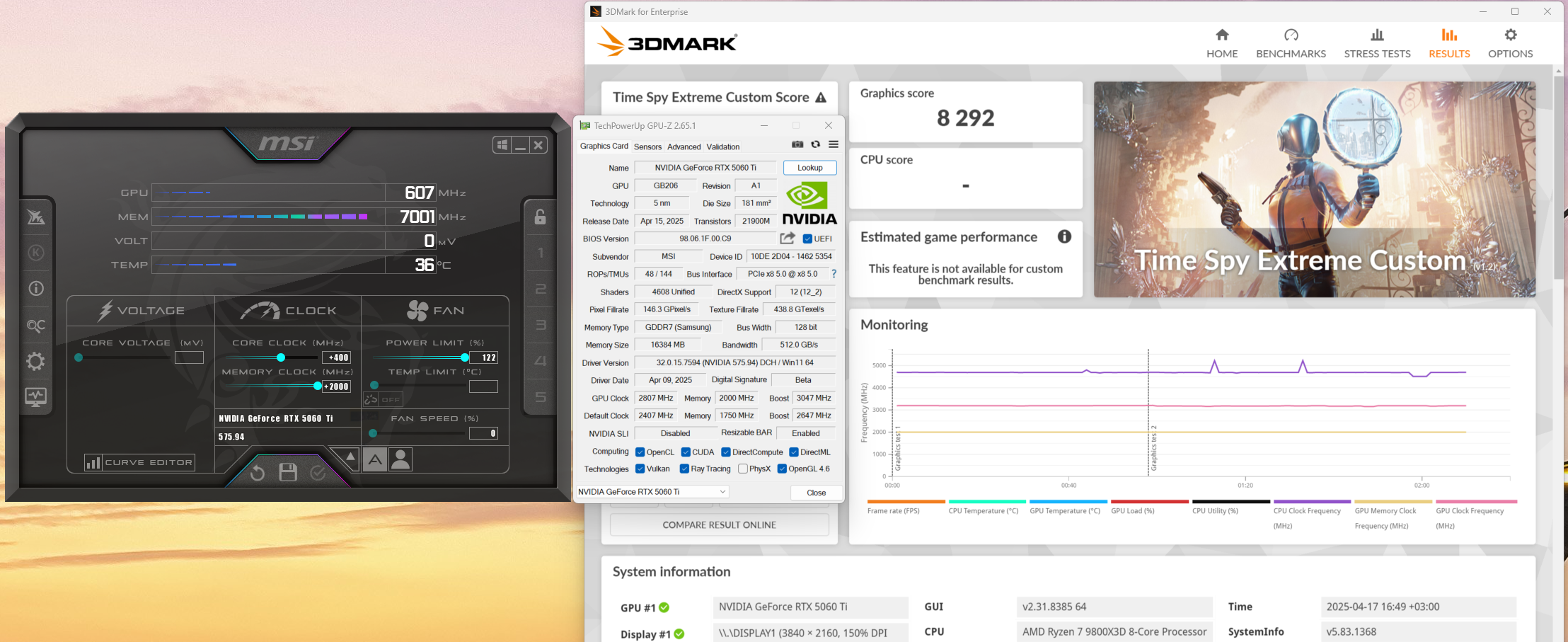Open Afterburner Curve Editor
The width and height of the screenshot is (1568, 642).
point(139,462)
